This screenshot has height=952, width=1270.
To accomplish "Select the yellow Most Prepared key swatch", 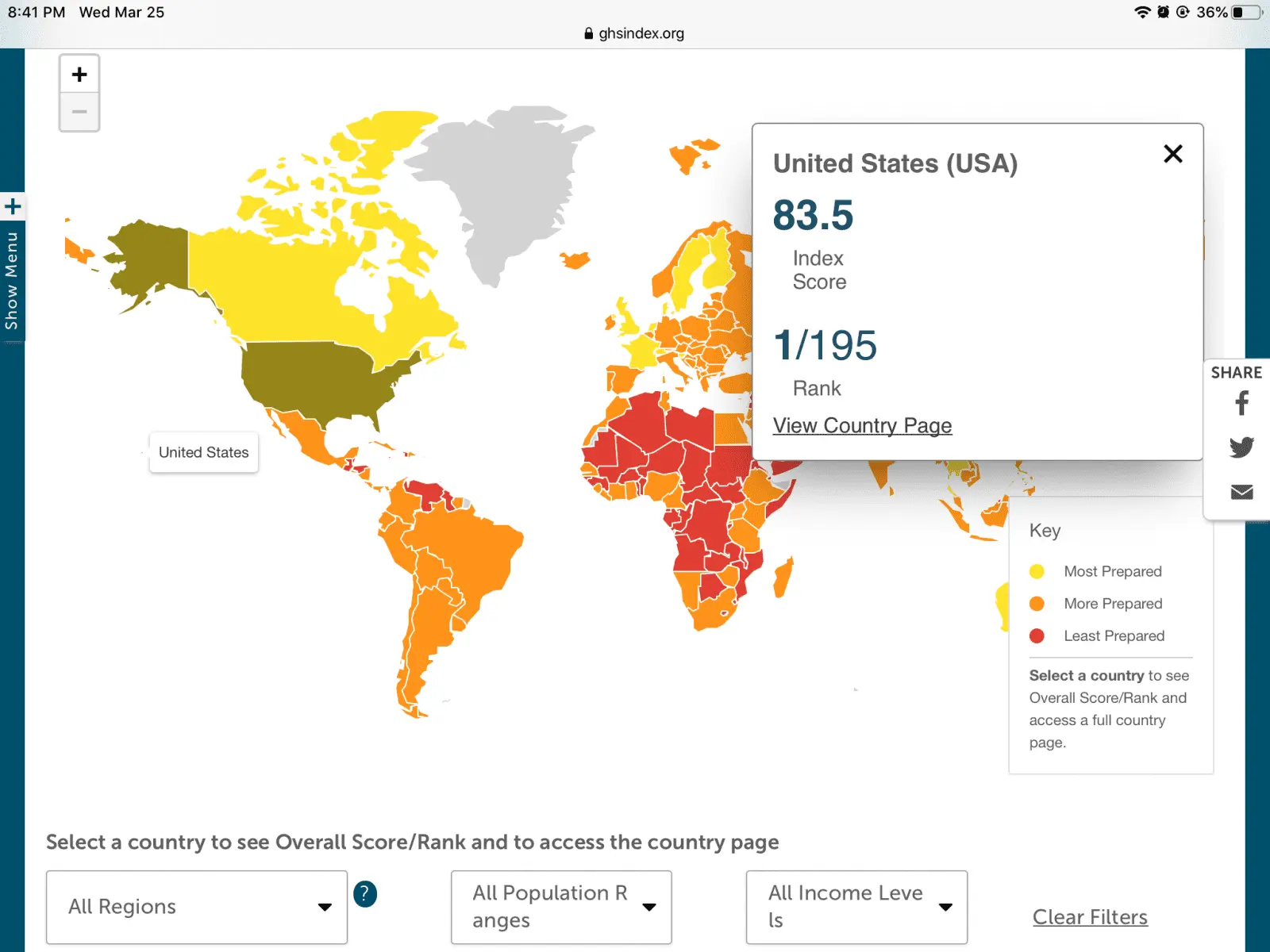I will pyautogui.click(x=1037, y=571).
